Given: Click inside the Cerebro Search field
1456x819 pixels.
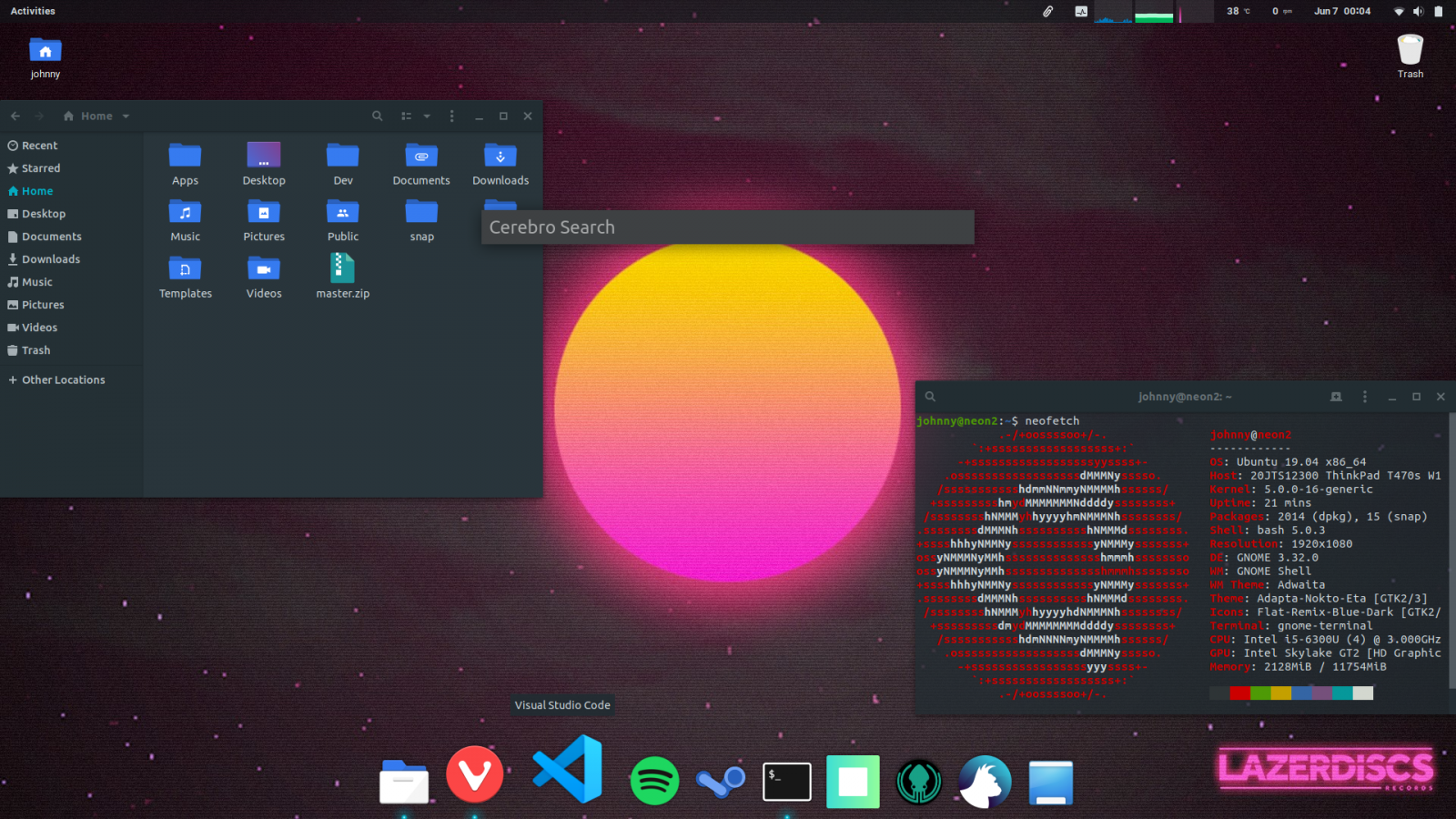Looking at the screenshot, I should coord(728,227).
